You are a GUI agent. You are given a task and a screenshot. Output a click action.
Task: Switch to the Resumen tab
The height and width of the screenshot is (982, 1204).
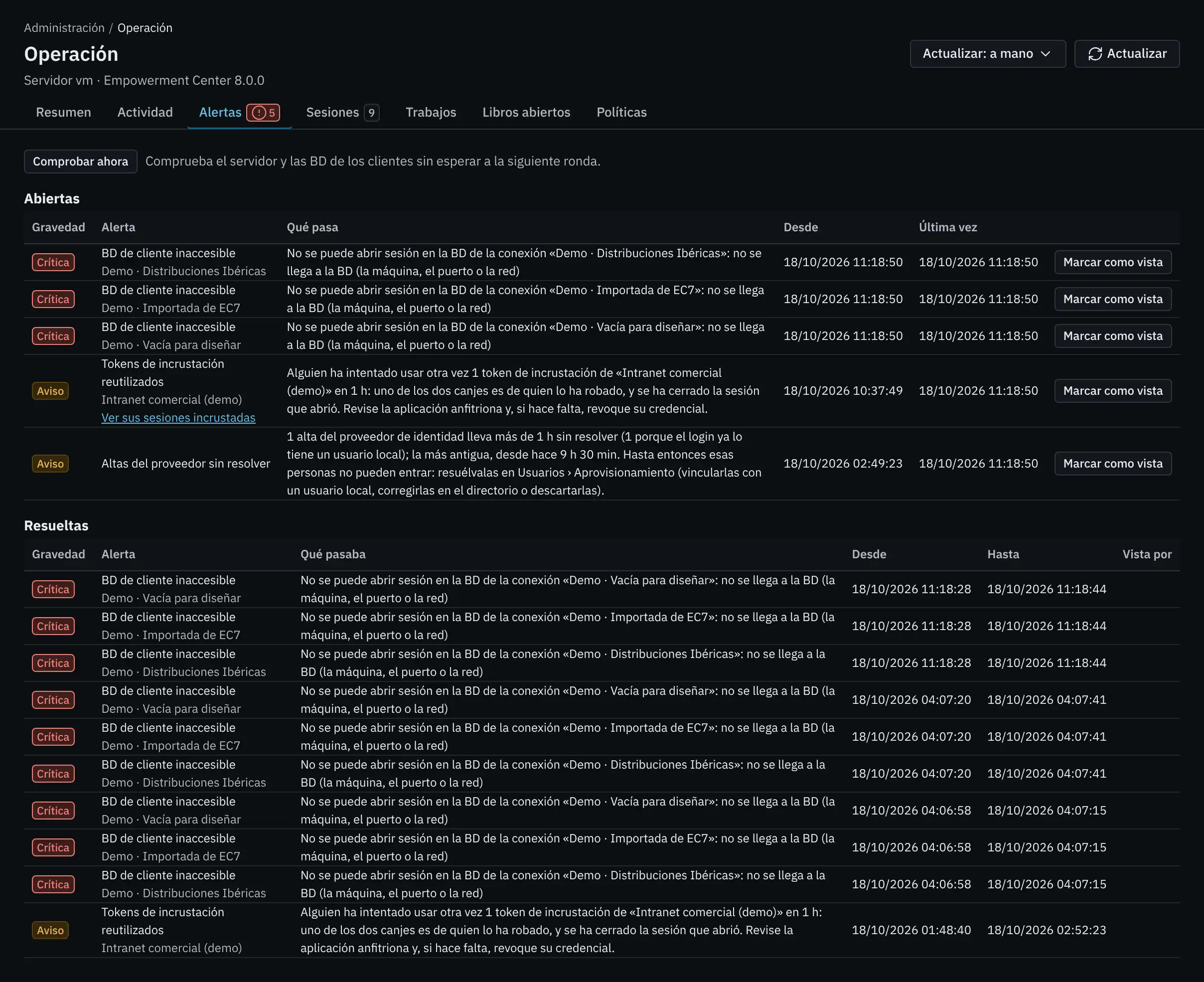click(x=63, y=112)
